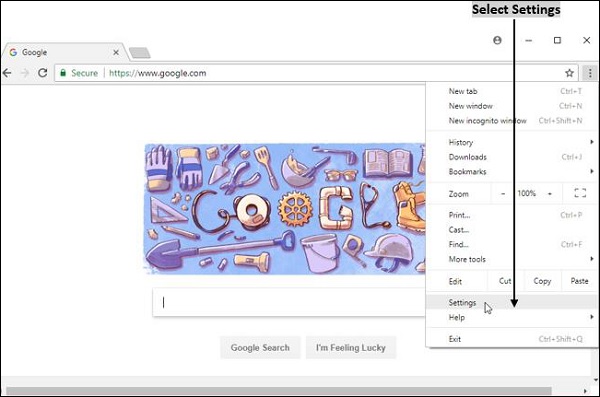Screen dimensions: 600x397
Task: Decrease zoom with the minus button
Action: pyautogui.click(x=503, y=194)
